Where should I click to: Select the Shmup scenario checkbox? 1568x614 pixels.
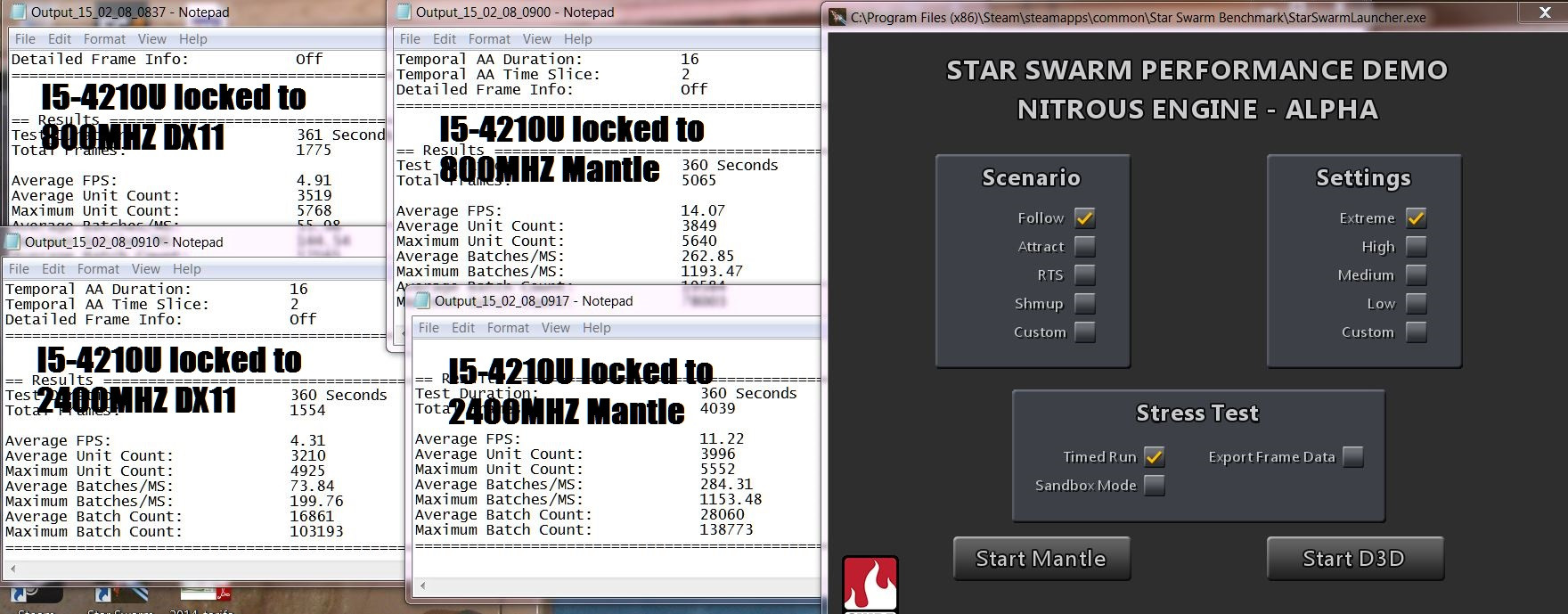(x=1084, y=304)
